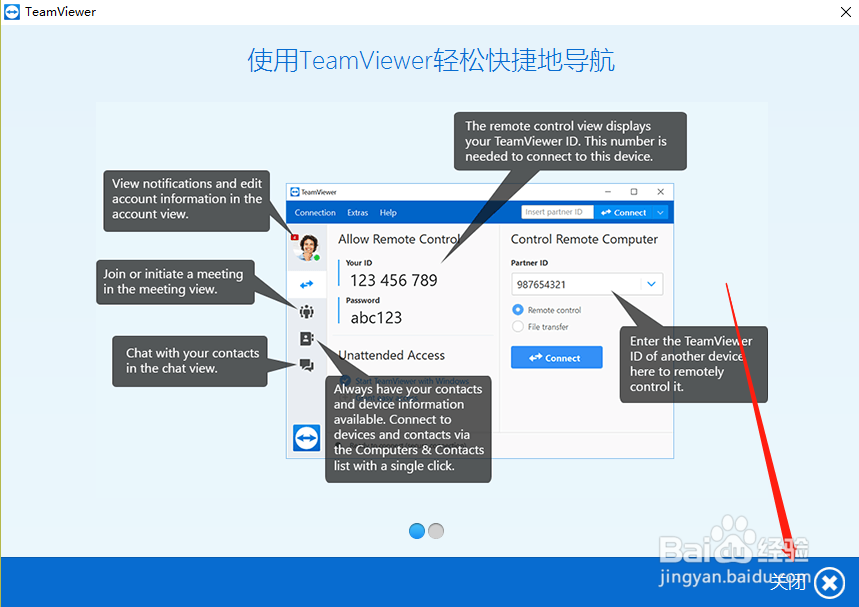Open the Connection menu in the illustrated window
Image resolution: width=859 pixels, height=607 pixels.
315,213
